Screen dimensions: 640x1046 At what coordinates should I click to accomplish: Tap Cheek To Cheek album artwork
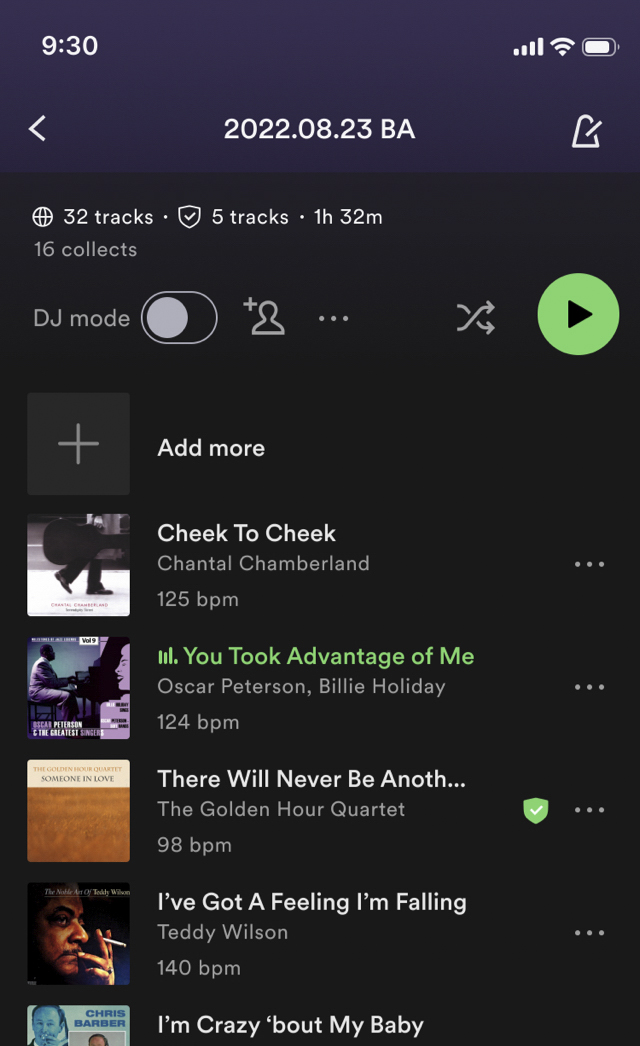79,565
